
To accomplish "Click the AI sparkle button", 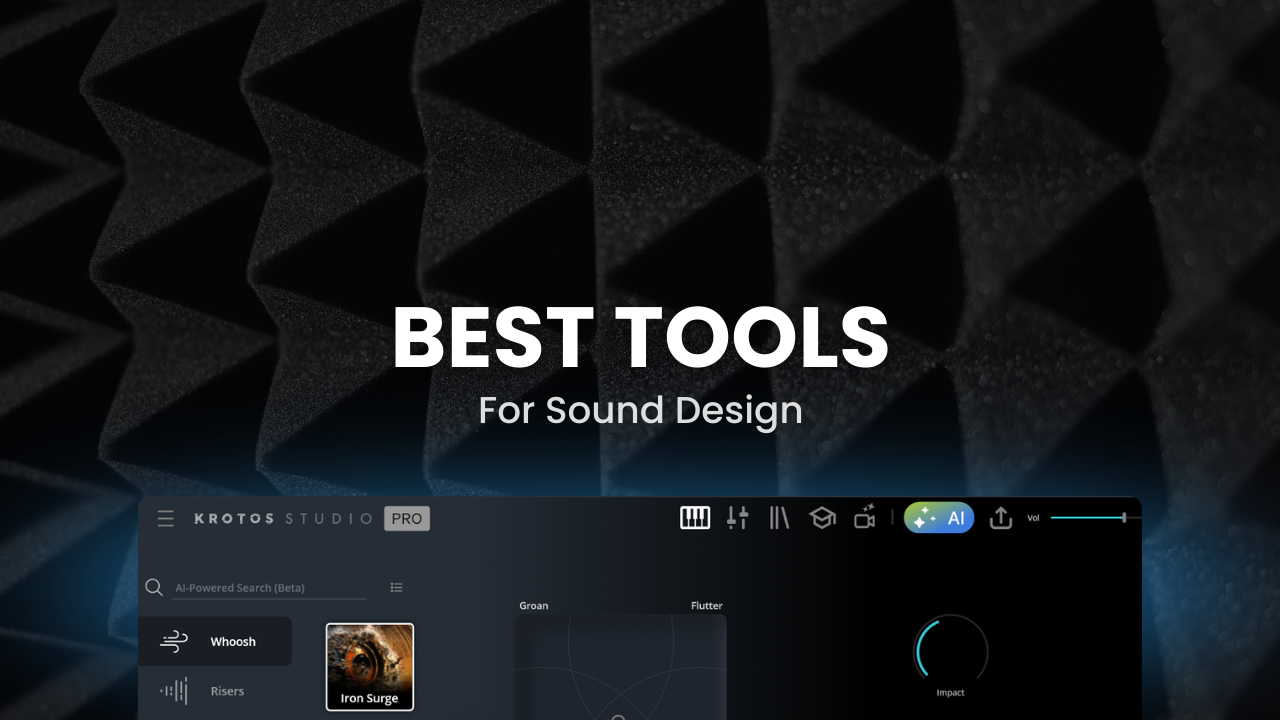I will tap(939, 517).
